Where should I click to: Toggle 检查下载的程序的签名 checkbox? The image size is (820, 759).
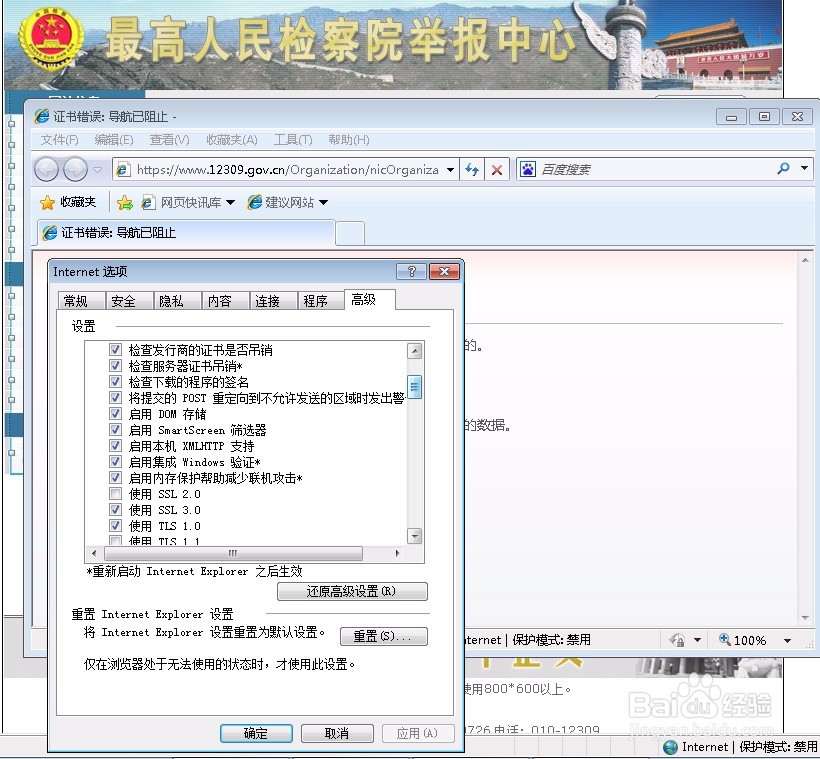click(116, 382)
